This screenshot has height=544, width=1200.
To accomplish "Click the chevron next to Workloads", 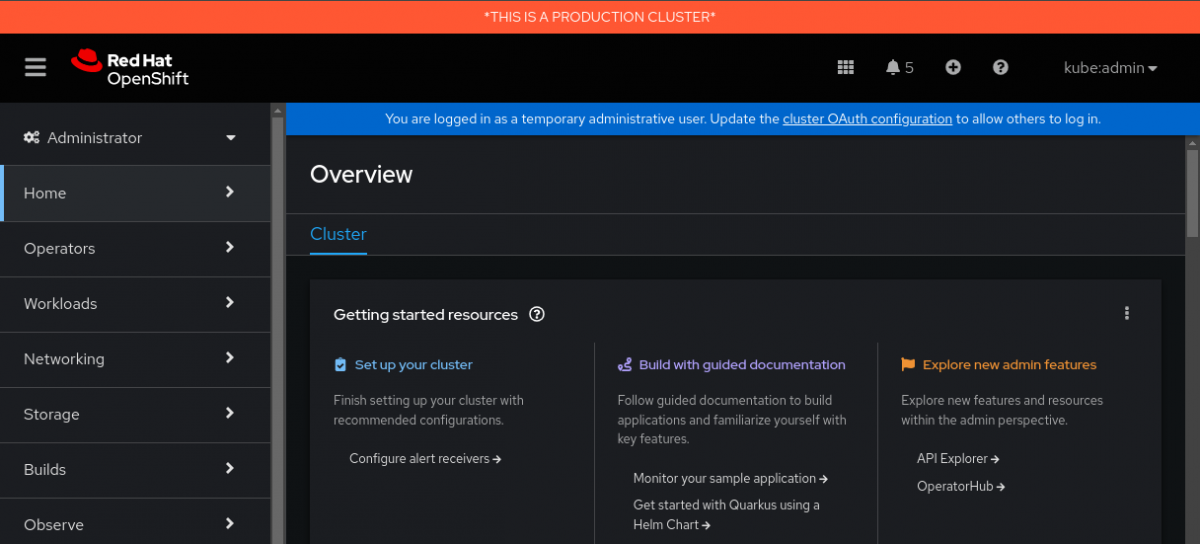I will 230,302.
